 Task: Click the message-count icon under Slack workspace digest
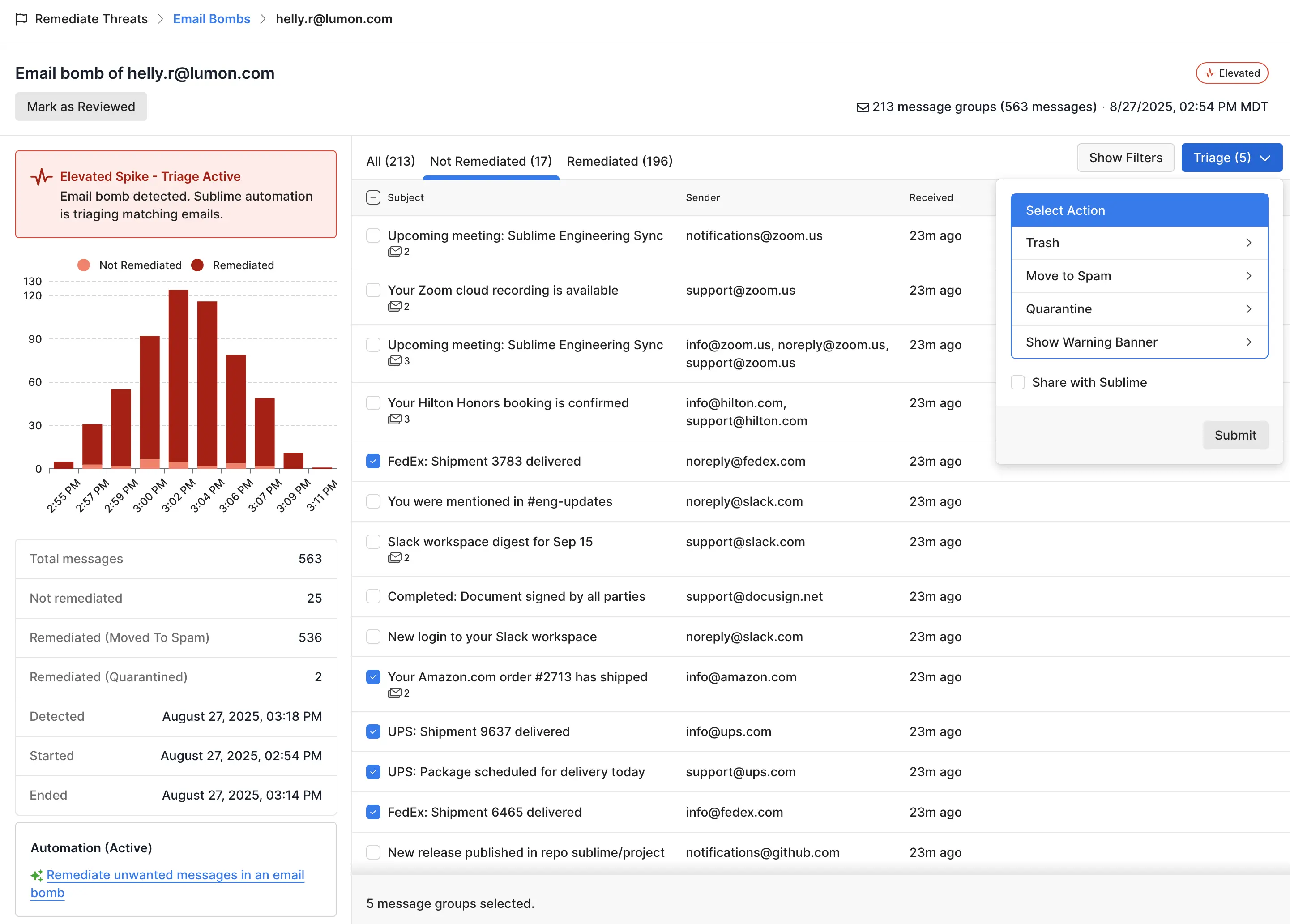point(394,558)
